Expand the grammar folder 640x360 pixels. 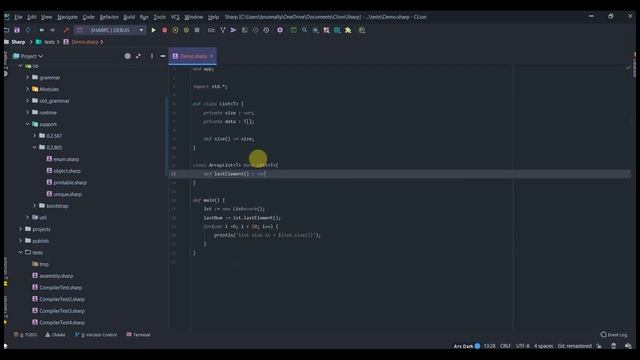27,77
